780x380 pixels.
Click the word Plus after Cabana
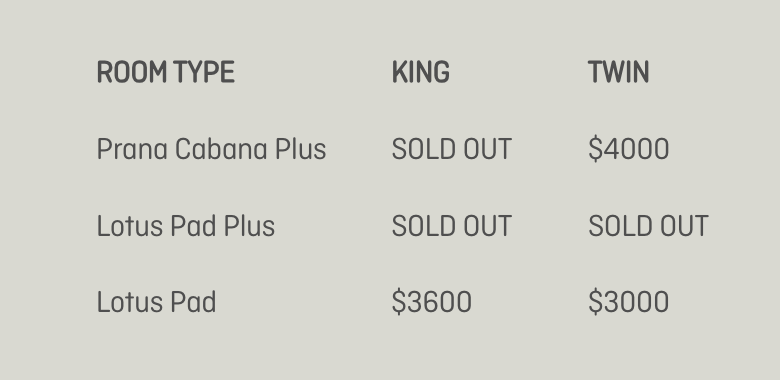point(301,149)
